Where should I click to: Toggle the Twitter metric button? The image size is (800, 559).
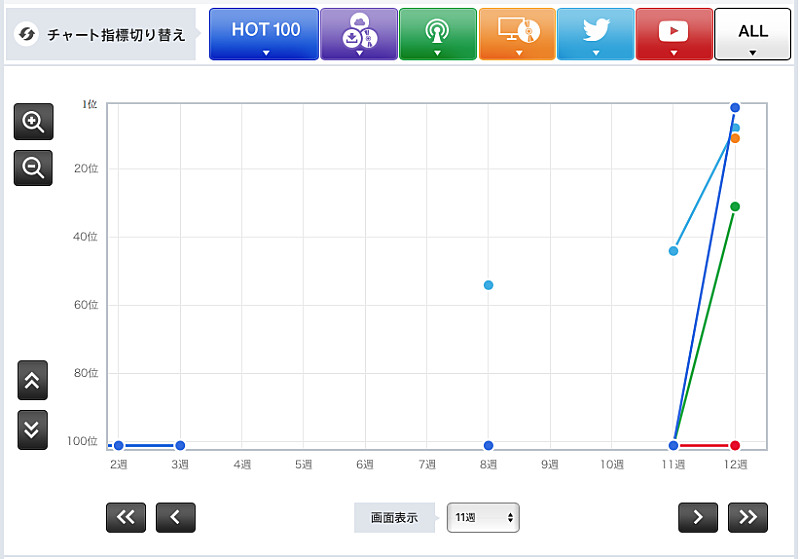click(x=595, y=35)
